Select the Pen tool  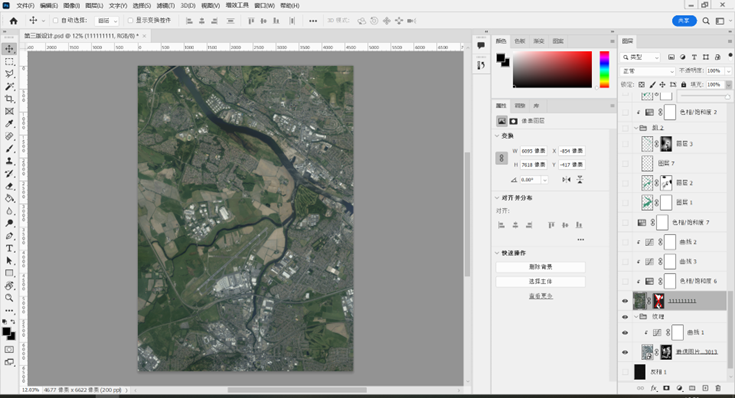pyautogui.click(x=9, y=236)
